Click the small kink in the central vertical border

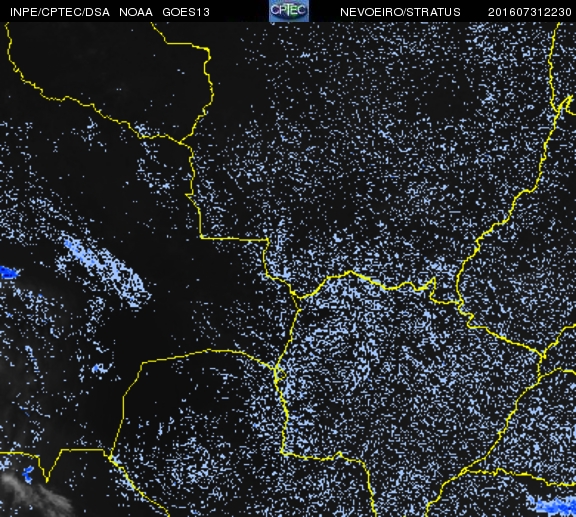281,374
